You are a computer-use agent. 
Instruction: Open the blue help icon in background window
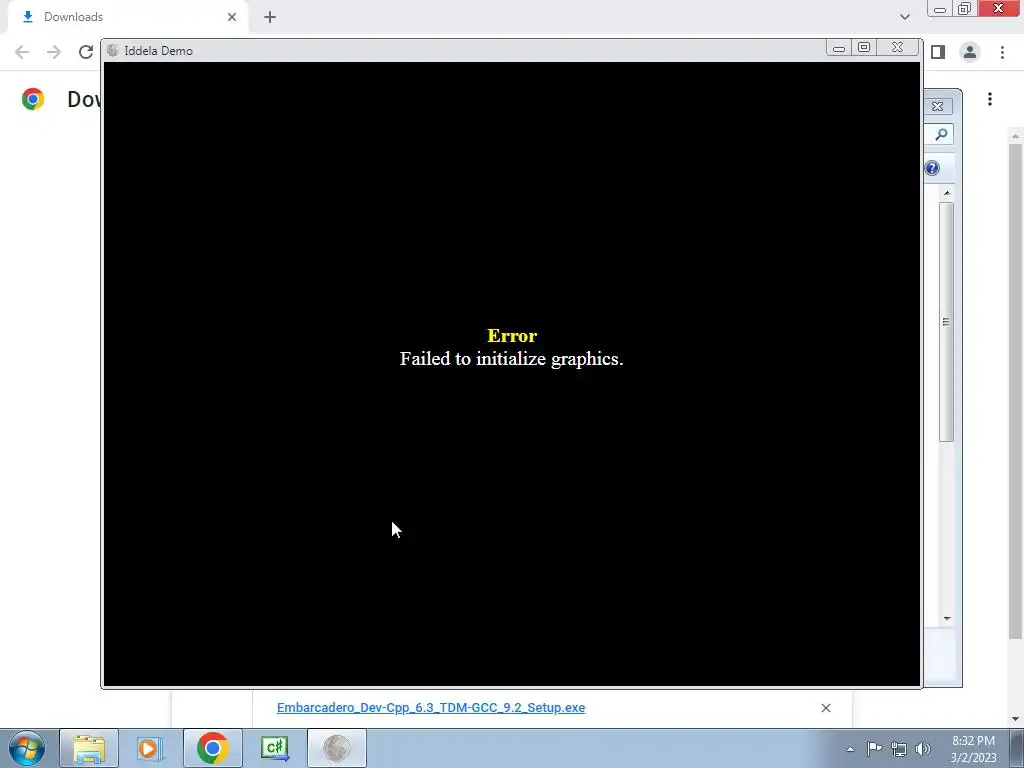click(x=932, y=168)
